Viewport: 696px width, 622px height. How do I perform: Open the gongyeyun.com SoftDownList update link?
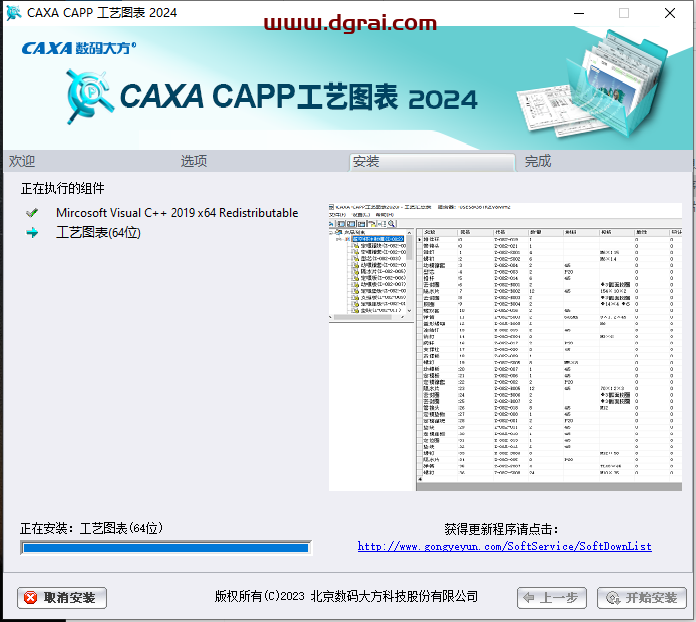(505, 546)
